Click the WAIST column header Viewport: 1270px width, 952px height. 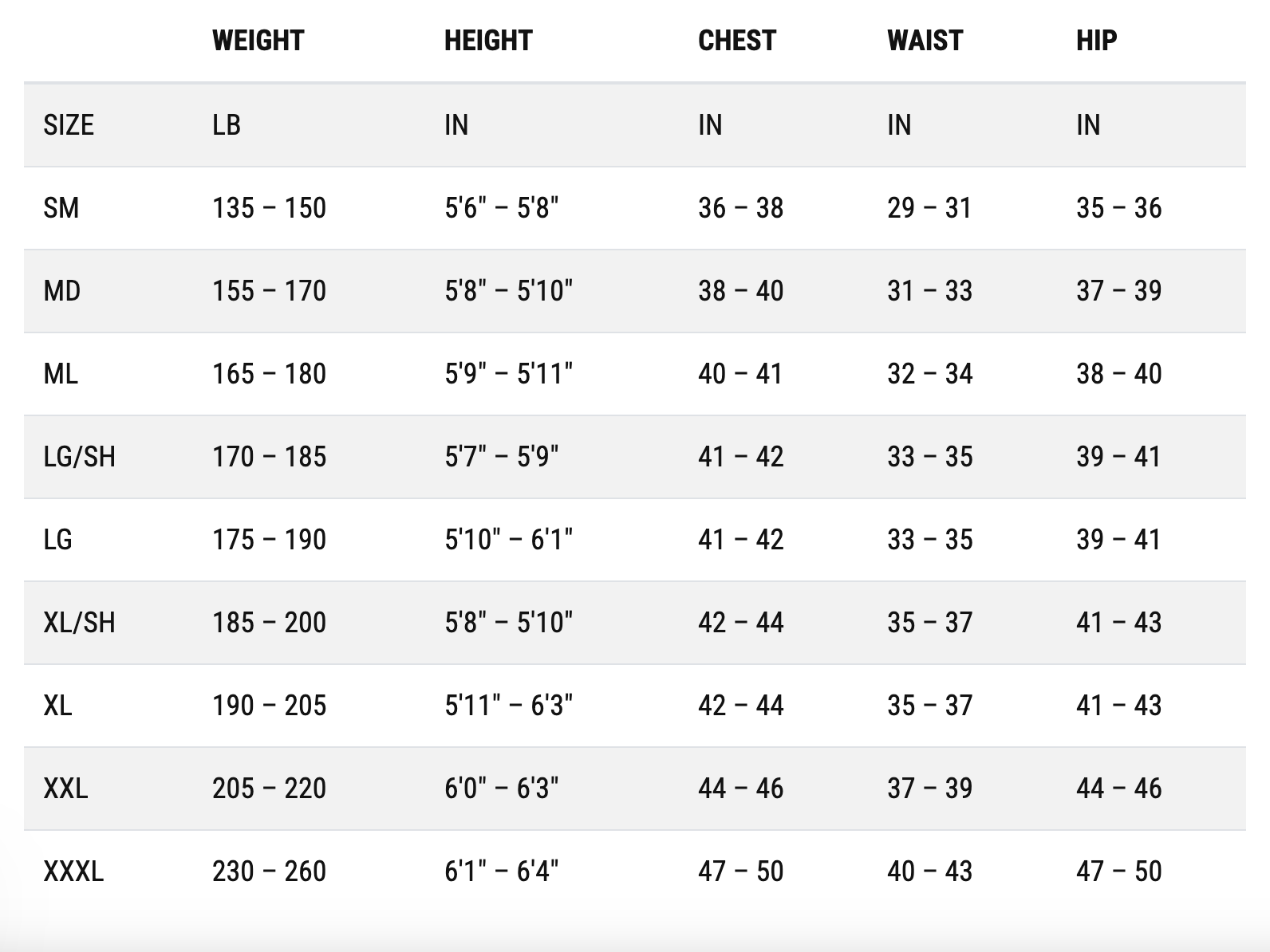pyautogui.click(x=925, y=41)
